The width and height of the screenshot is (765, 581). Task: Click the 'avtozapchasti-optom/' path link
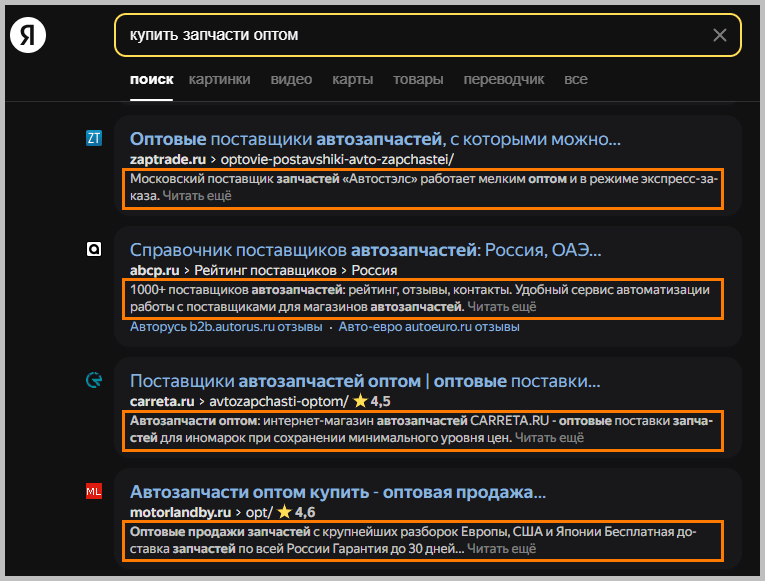(x=279, y=401)
